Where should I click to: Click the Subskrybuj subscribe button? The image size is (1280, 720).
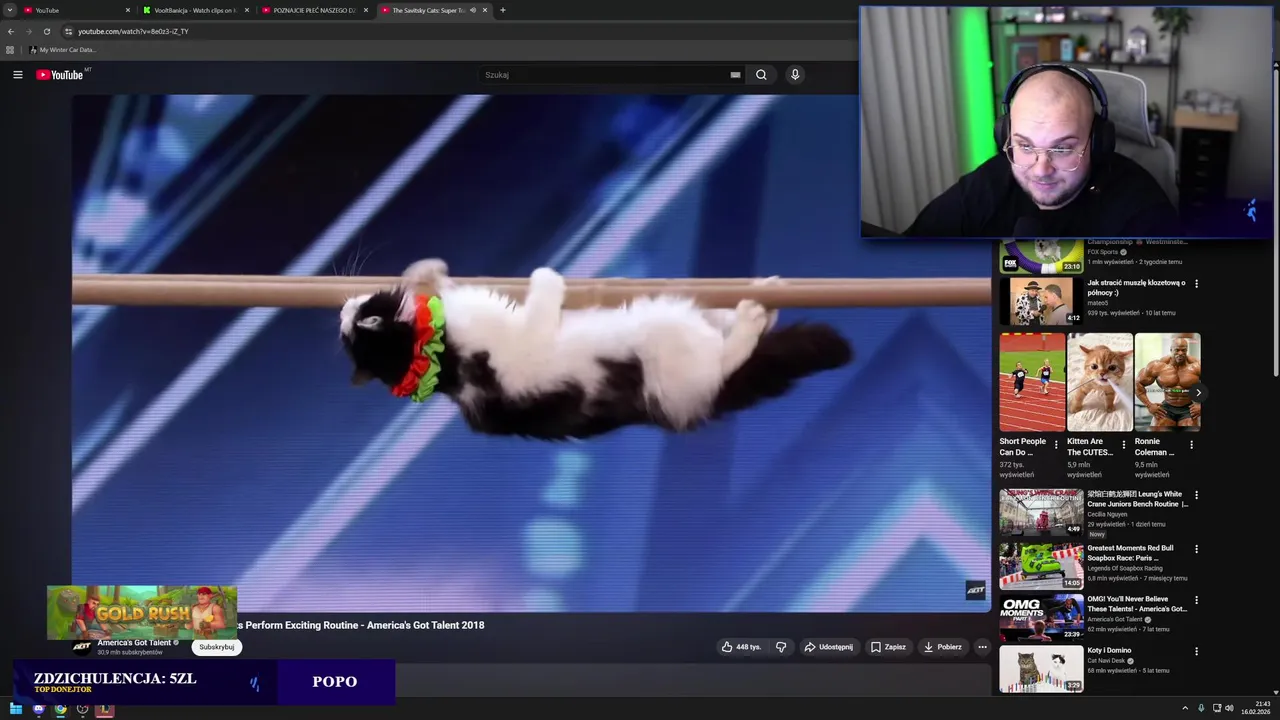(x=217, y=647)
